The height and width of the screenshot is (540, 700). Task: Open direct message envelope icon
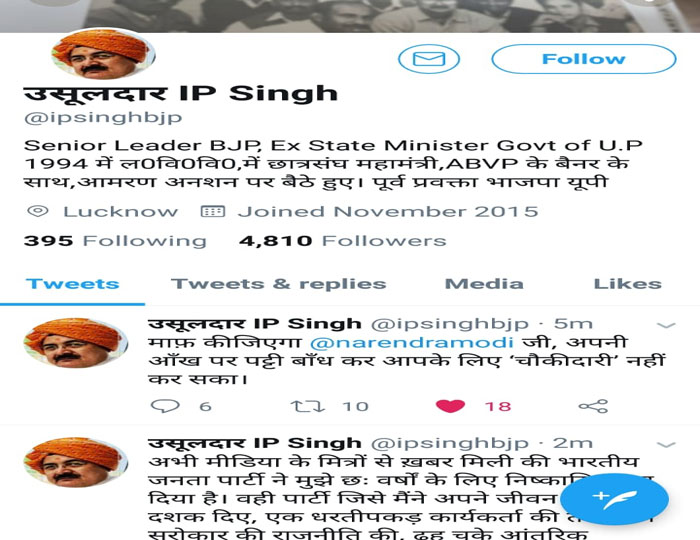[429, 59]
